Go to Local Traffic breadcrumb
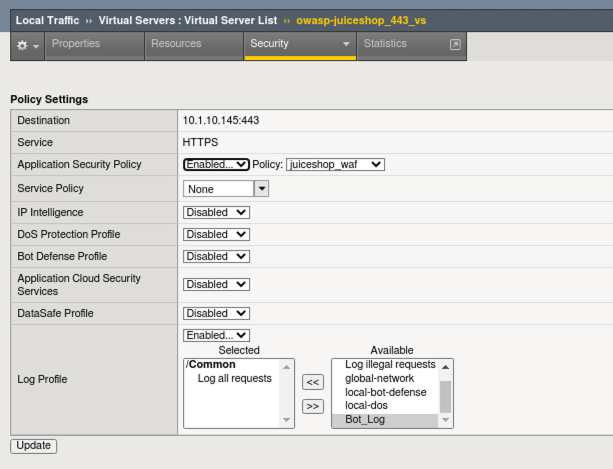This screenshot has height=469, width=613. click(x=47, y=20)
